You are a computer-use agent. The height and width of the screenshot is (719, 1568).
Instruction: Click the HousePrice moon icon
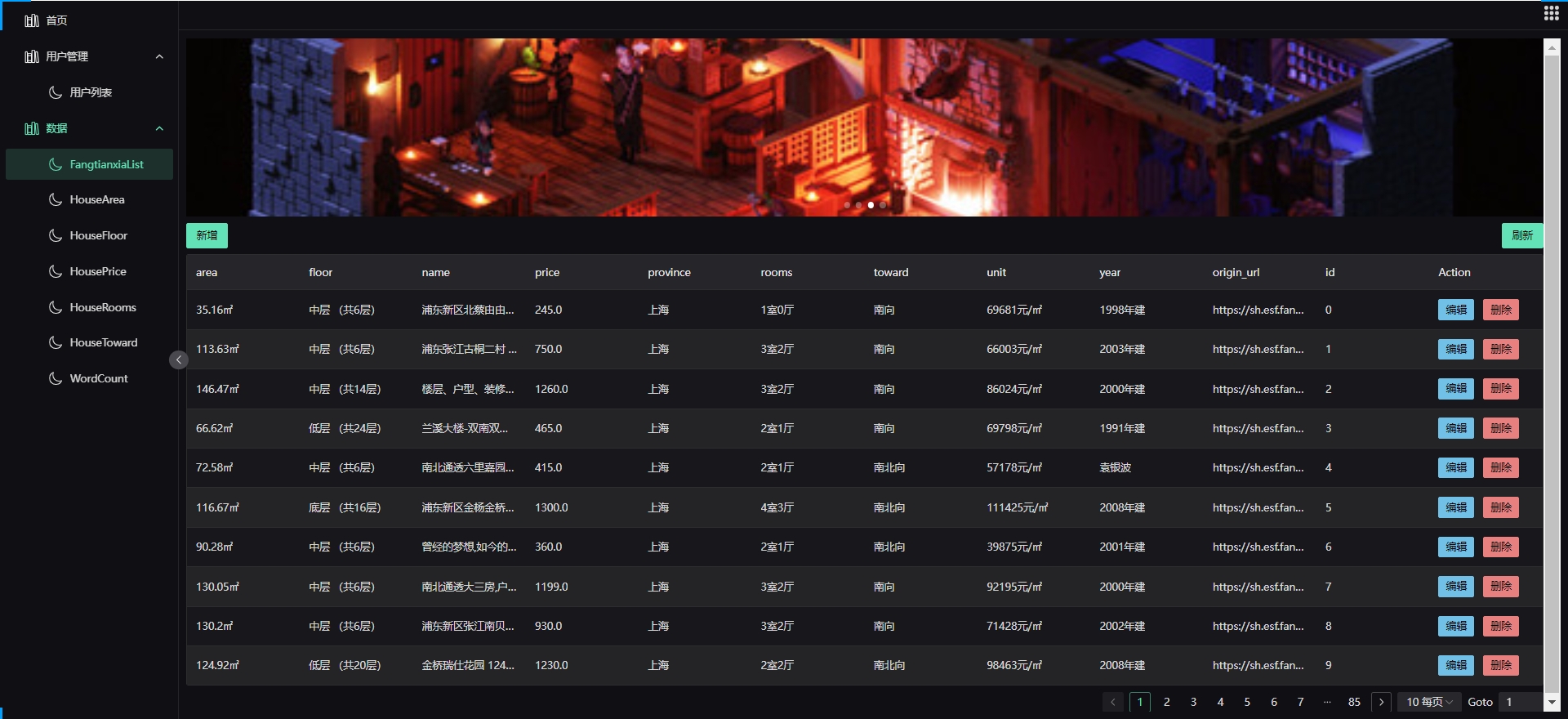tap(56, 271)
